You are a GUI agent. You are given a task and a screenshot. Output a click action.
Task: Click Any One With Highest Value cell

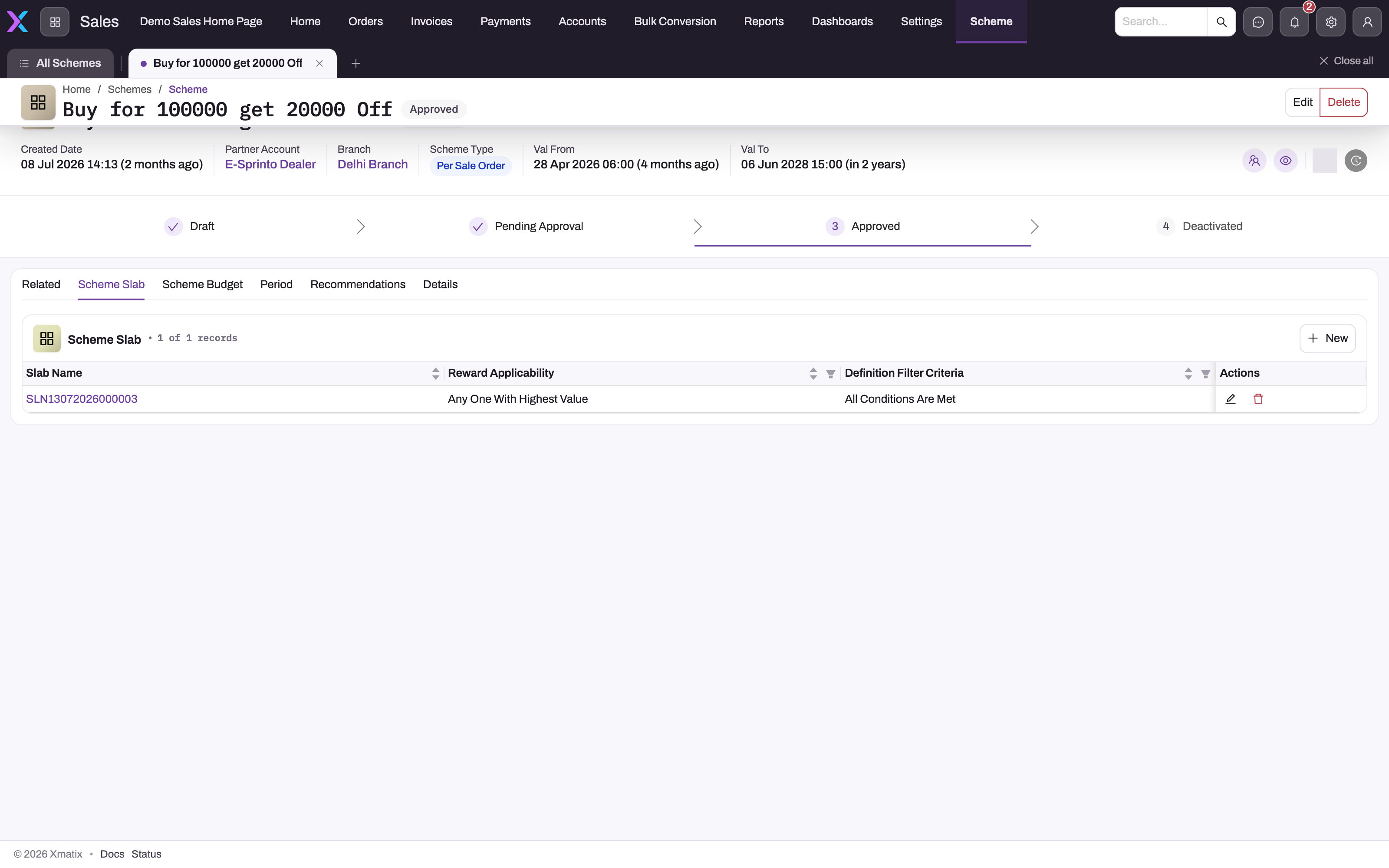(518, 399)
